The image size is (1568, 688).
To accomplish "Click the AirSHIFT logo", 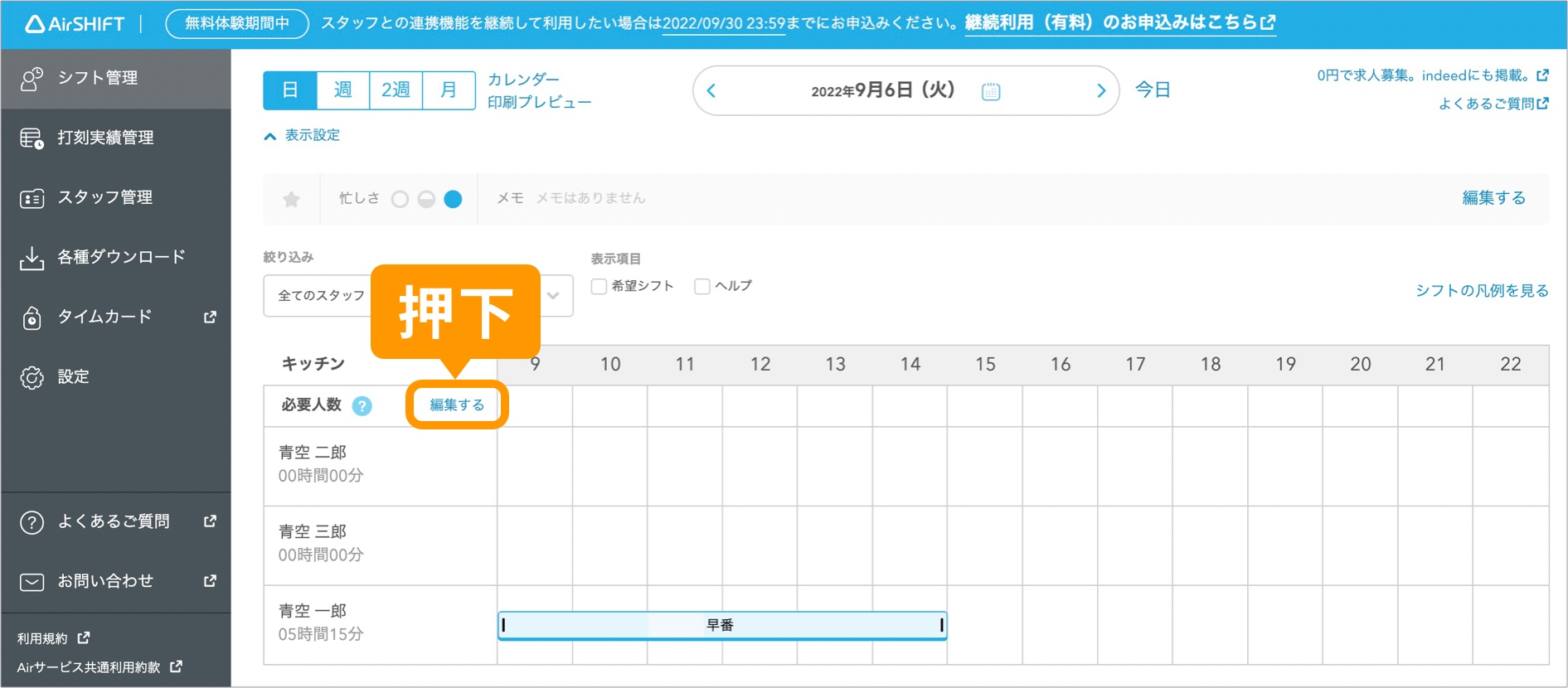I will coord(75,23).
